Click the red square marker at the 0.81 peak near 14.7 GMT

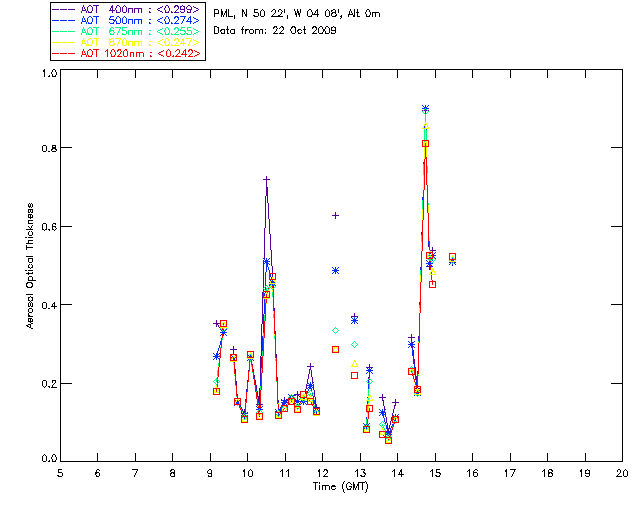pyautogui.click(x=426, y=144)
